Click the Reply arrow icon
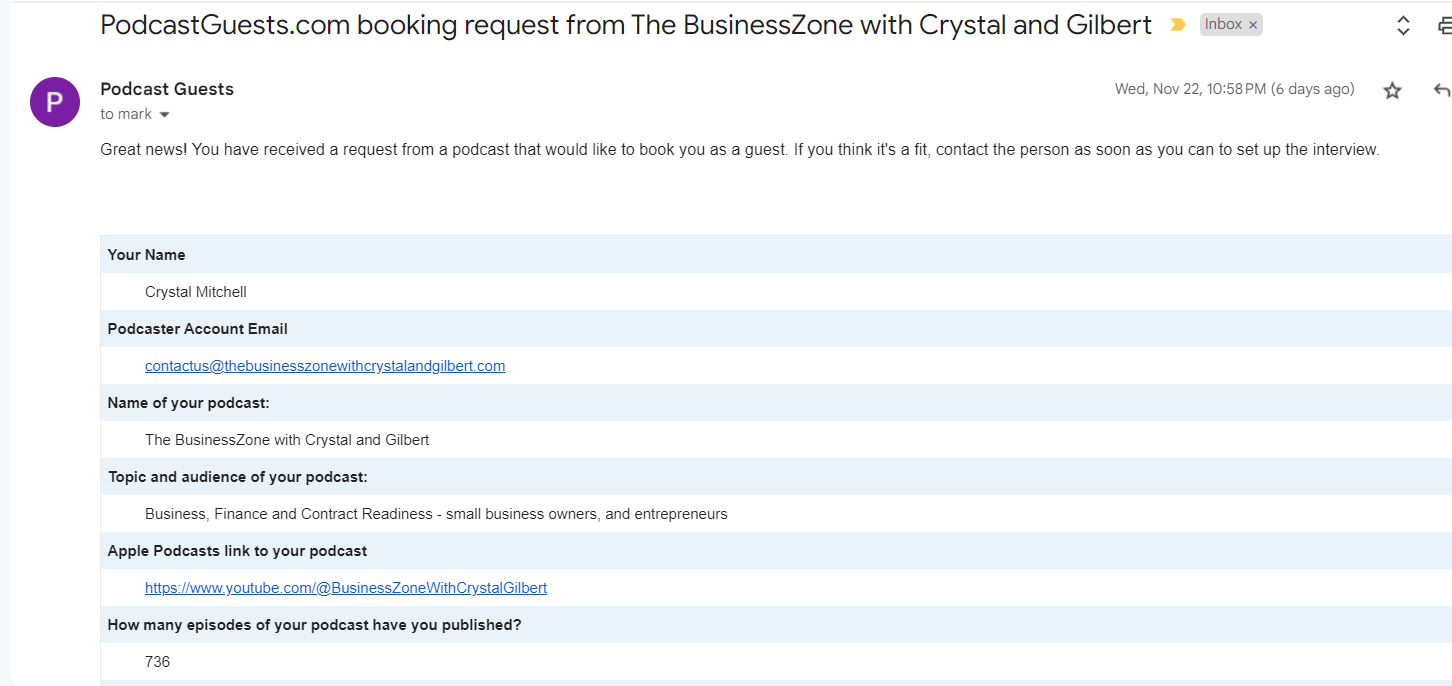Image resolution: width=1452 pixels, height=686 pixels. [x=1441, y=90]
